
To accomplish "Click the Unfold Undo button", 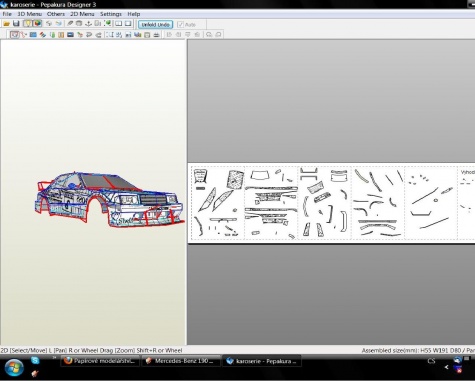I will click(155, 25).
